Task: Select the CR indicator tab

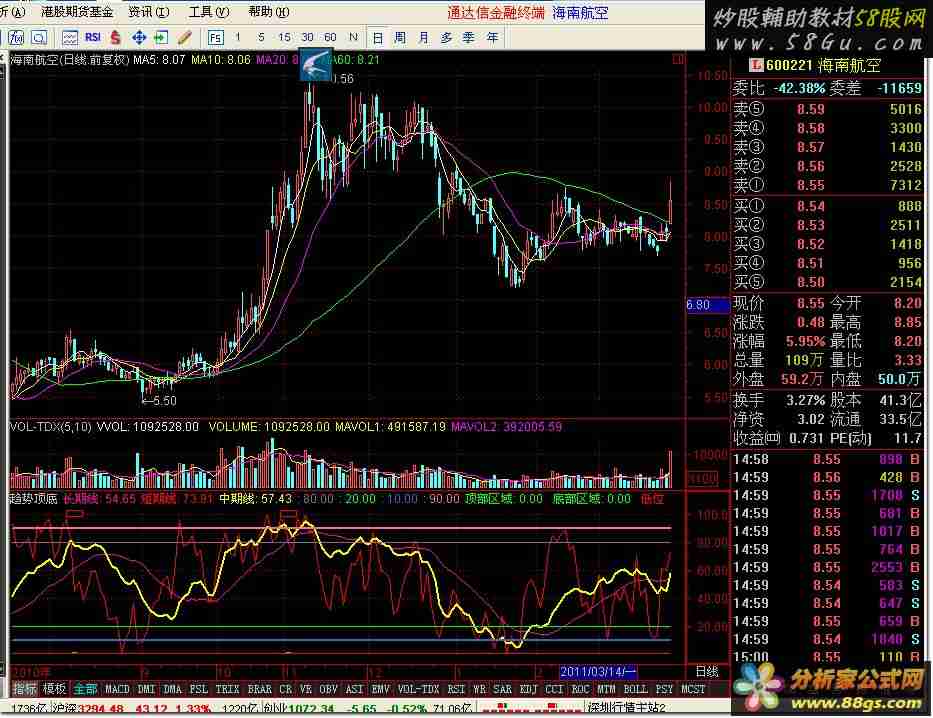Action: 286,689
